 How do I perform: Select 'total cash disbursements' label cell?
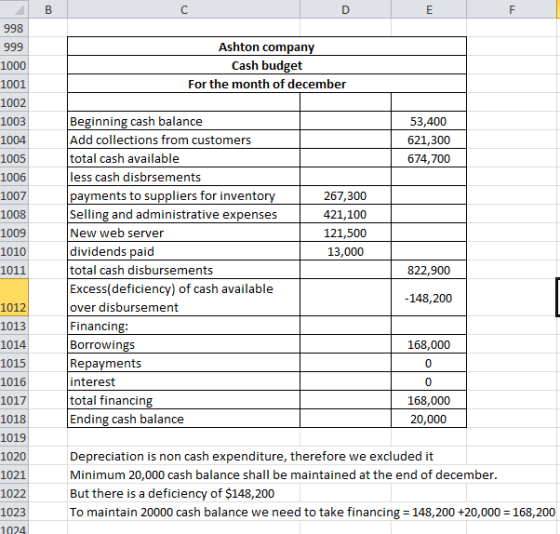(x=184, y=270)
